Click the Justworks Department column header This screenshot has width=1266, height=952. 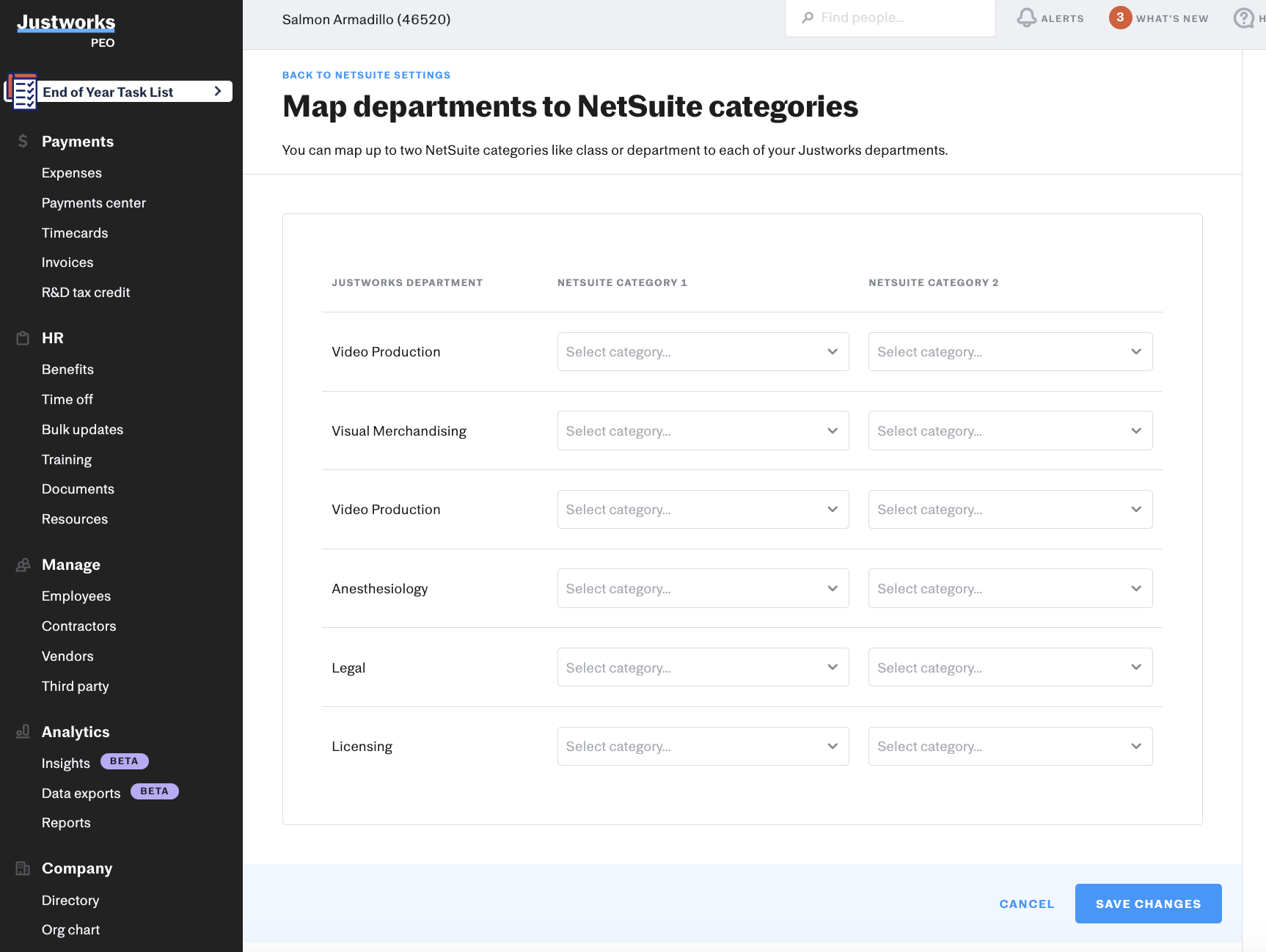coord(407,282)
